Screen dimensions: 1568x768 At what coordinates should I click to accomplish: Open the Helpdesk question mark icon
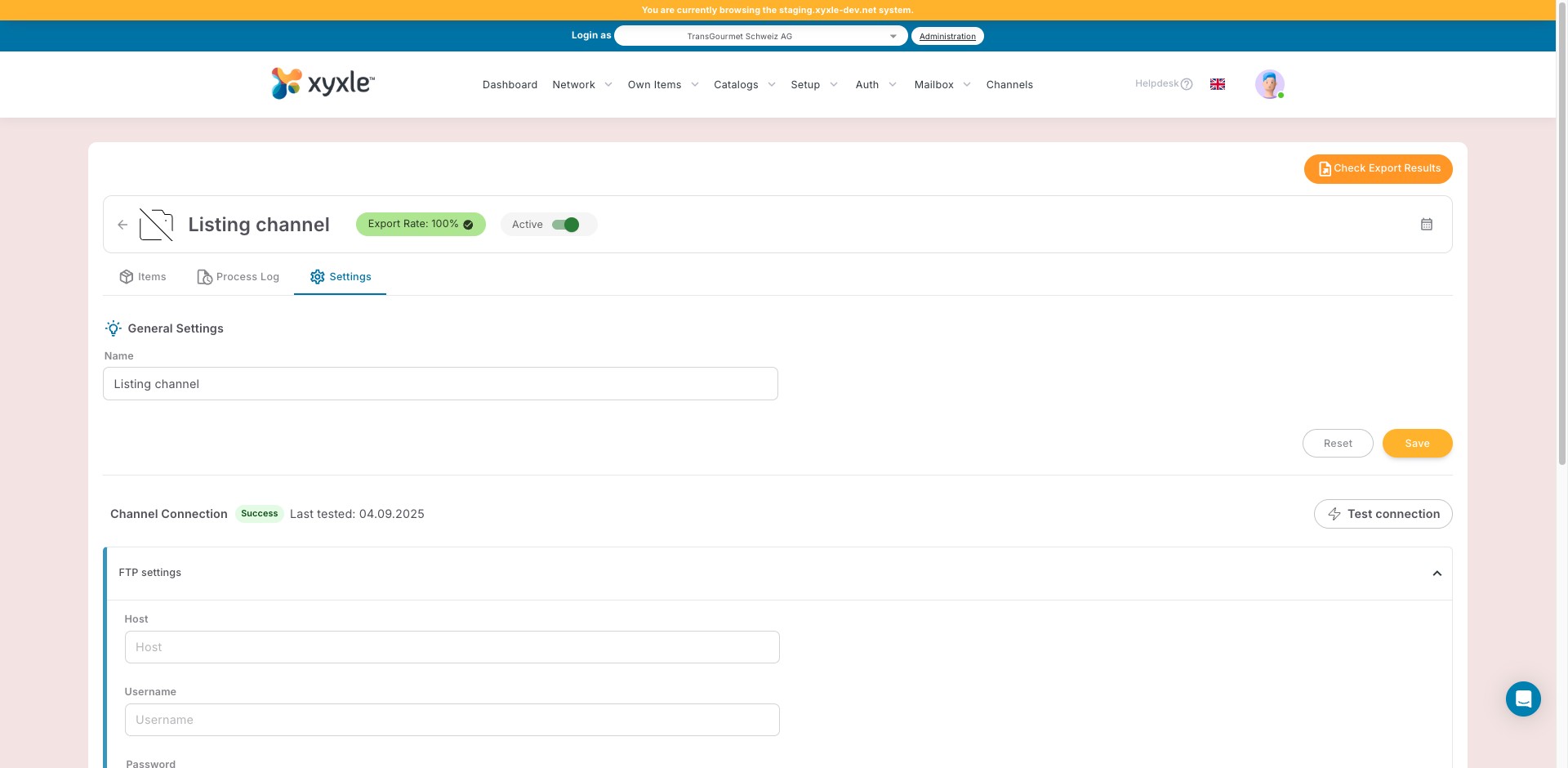point(1187,84)
